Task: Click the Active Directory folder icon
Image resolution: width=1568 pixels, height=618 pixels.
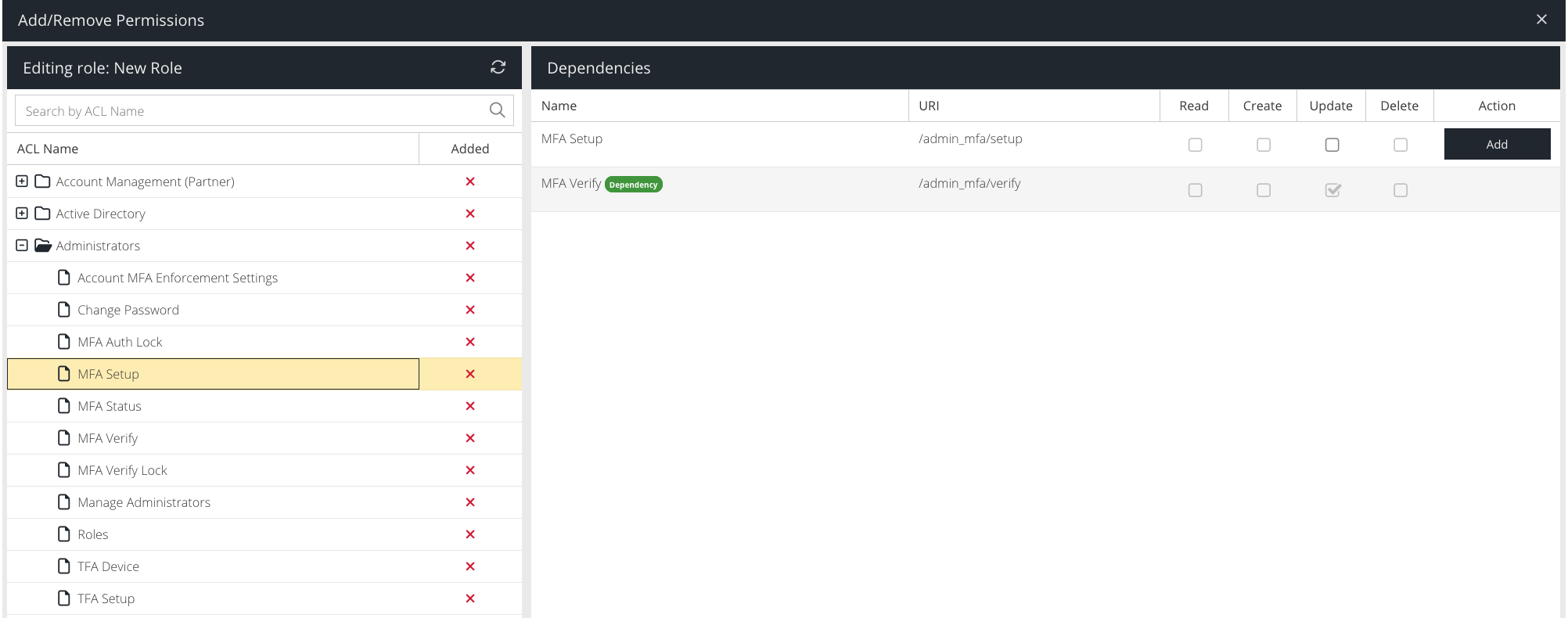Action: pos(43,214)
